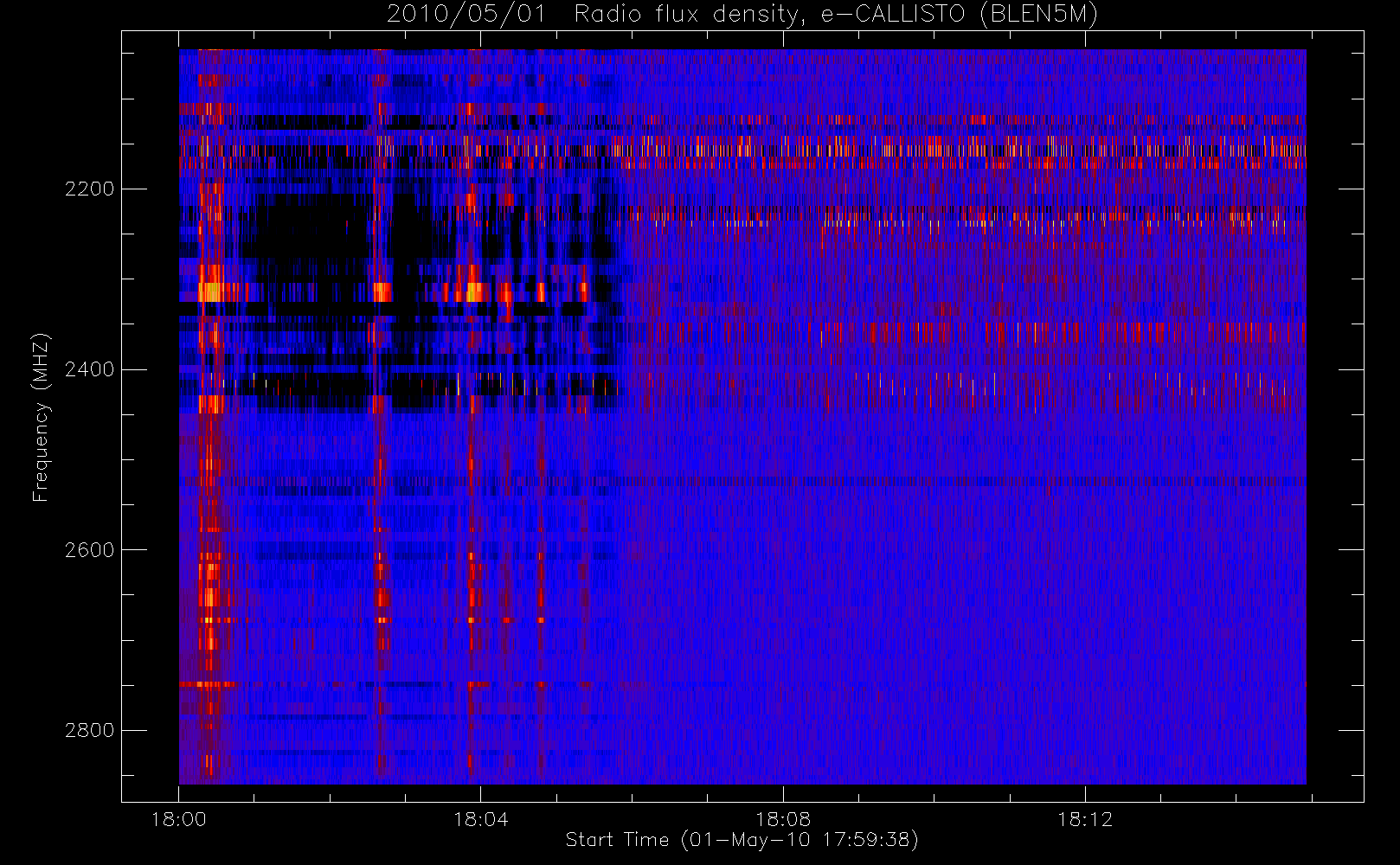
Task: Click the 2400 frequency tick label
Action: (90, 369)
